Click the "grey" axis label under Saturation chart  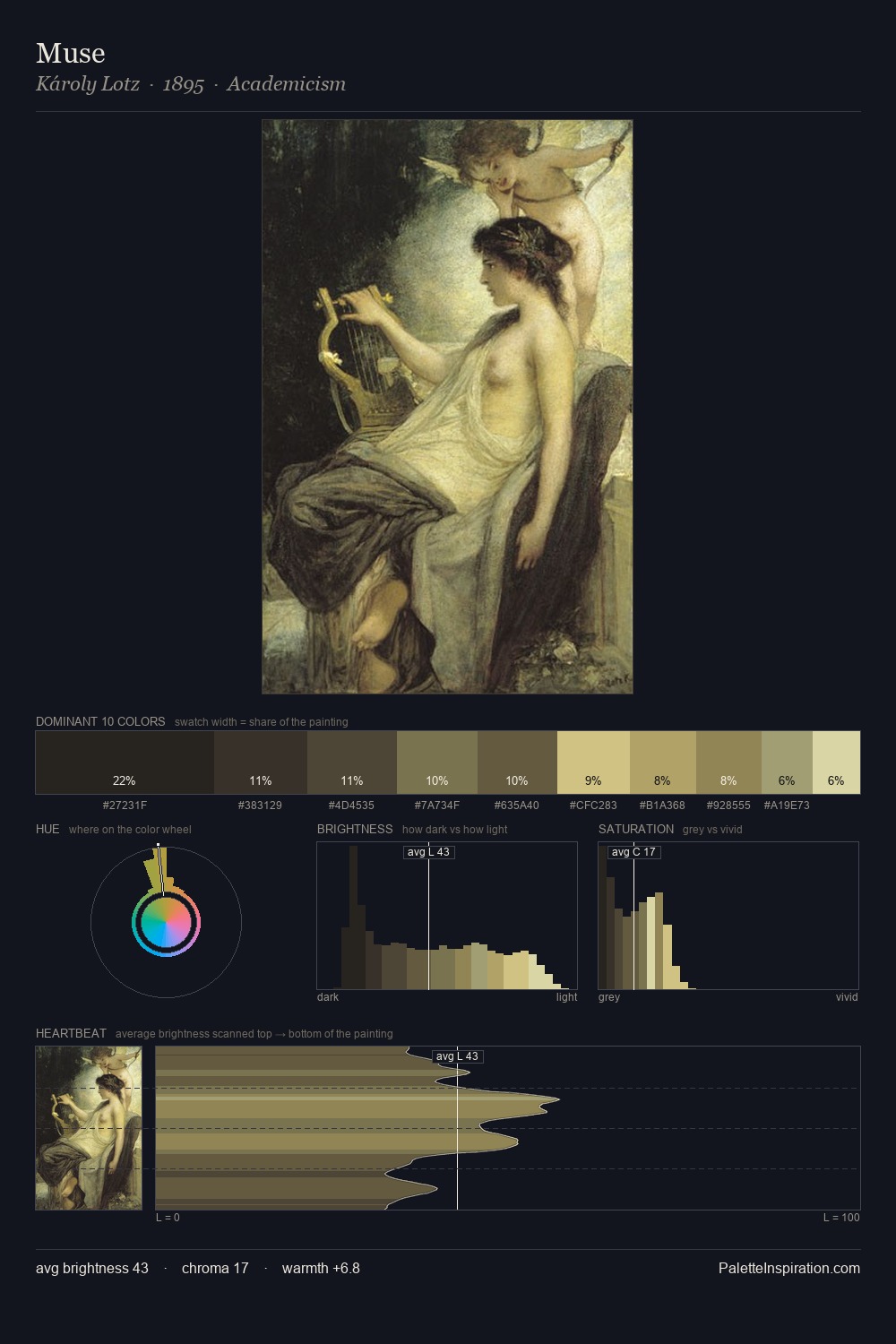[x=609, y=997]
